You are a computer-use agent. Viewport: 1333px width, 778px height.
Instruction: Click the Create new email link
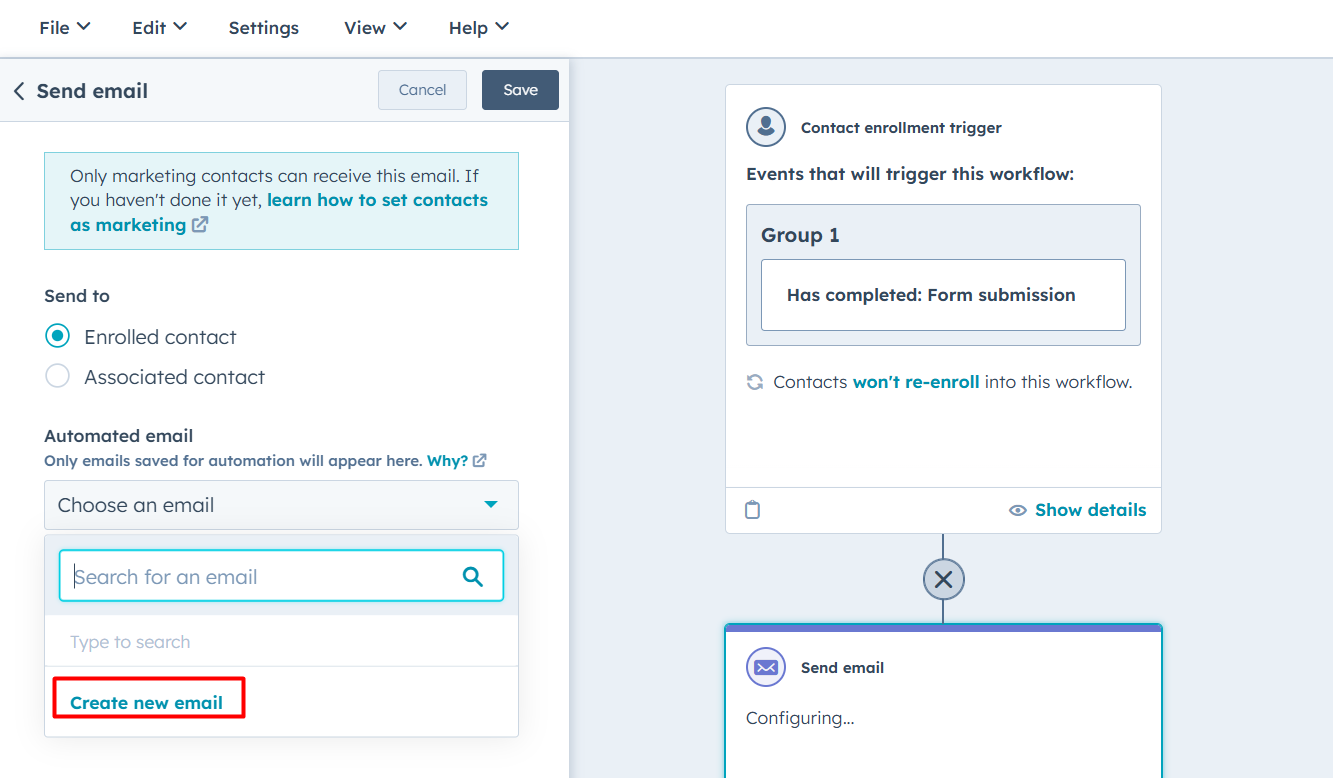(146, 701)
